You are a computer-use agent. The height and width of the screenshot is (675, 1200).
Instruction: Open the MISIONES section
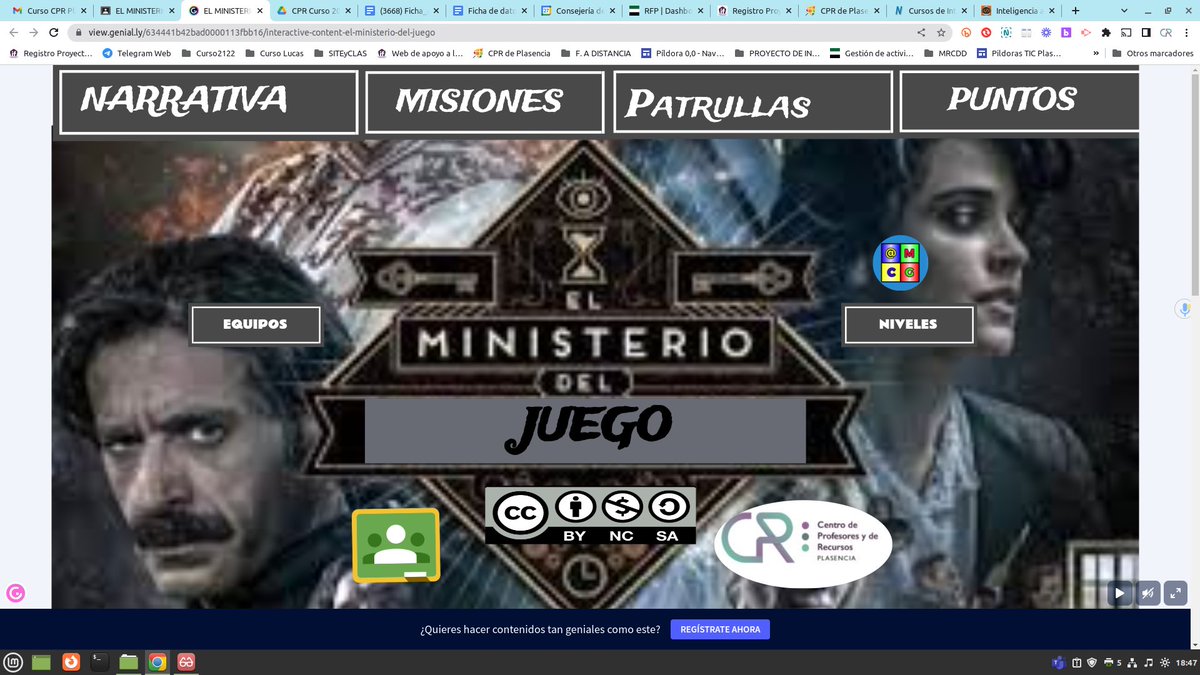(x=485, y=102)
